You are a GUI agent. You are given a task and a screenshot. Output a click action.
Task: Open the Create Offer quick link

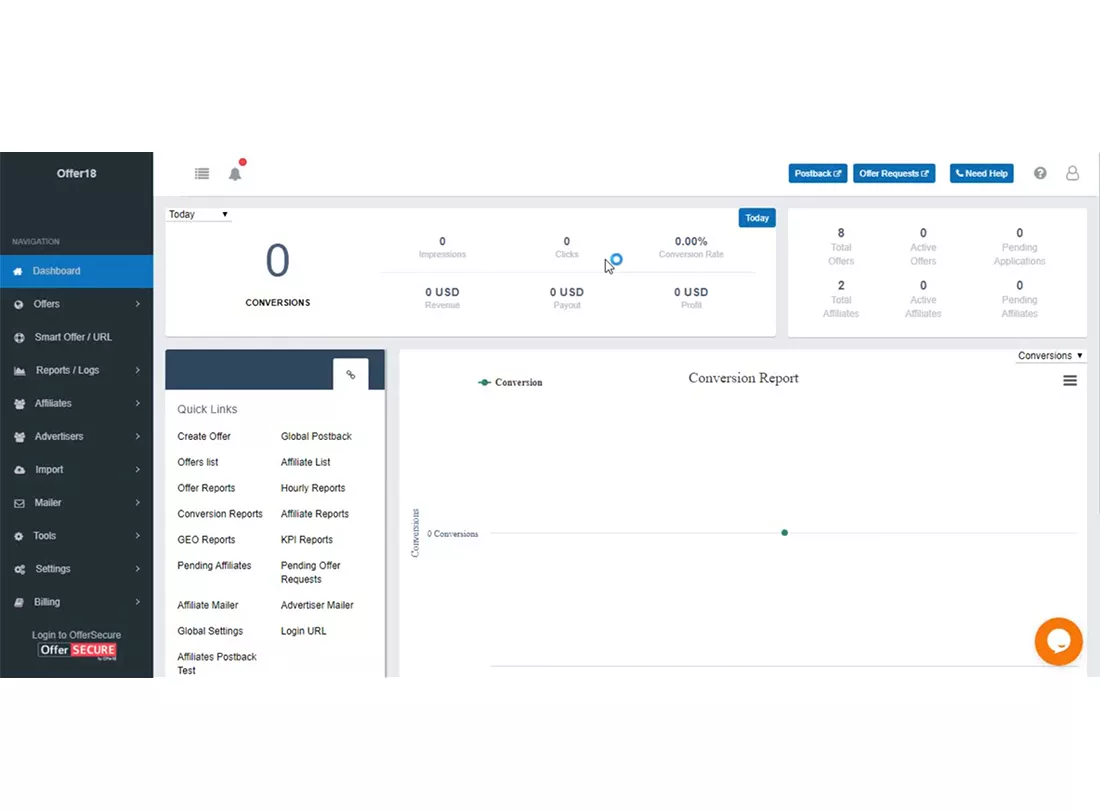pyautogui.click(x=204, y=436)
